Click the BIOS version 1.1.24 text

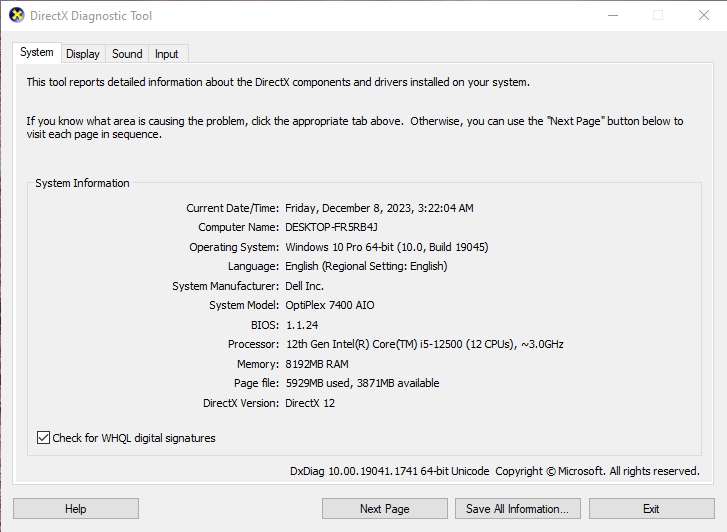(x=301, y=325)
